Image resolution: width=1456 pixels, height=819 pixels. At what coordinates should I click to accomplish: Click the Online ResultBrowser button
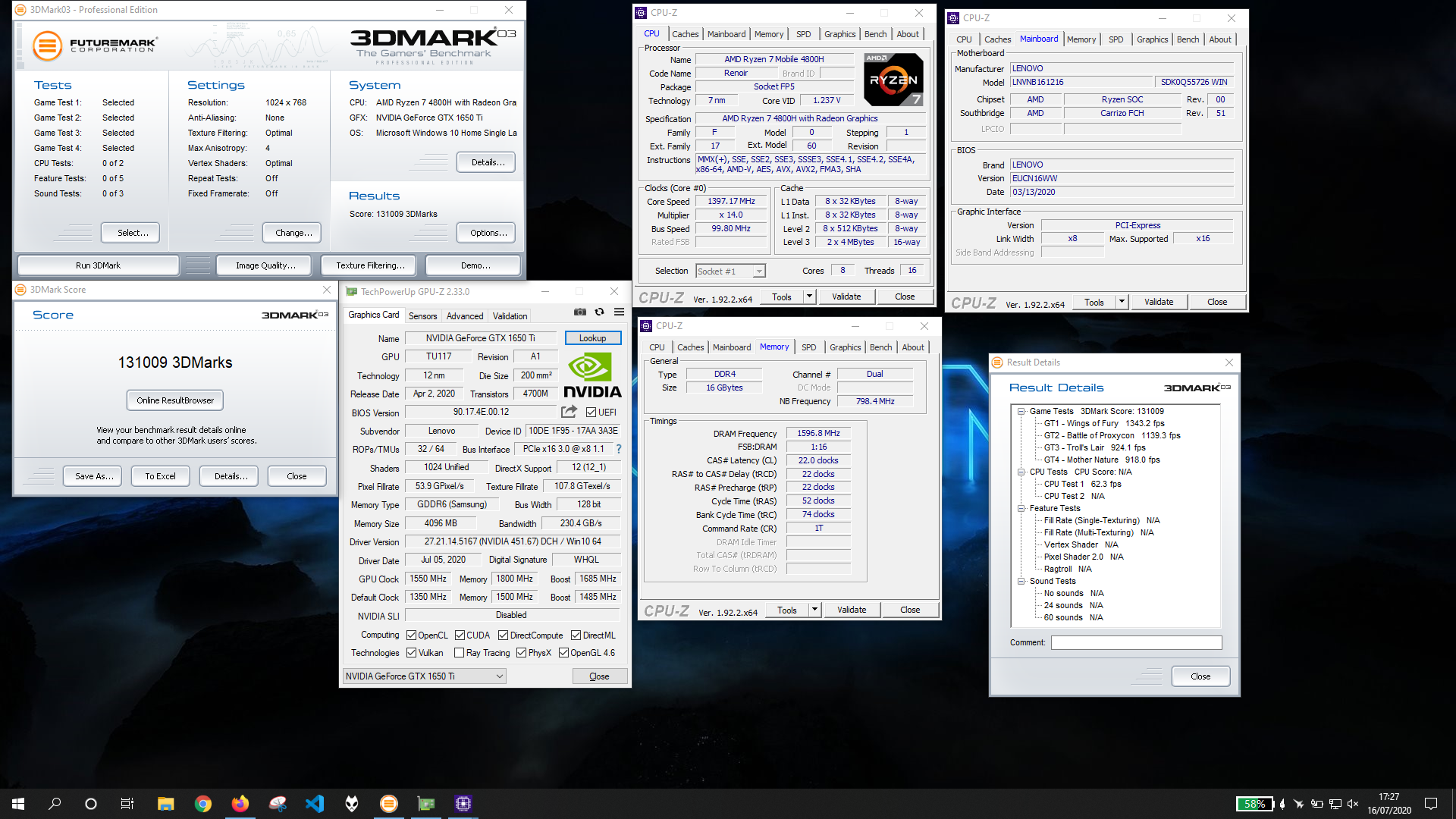175,400
